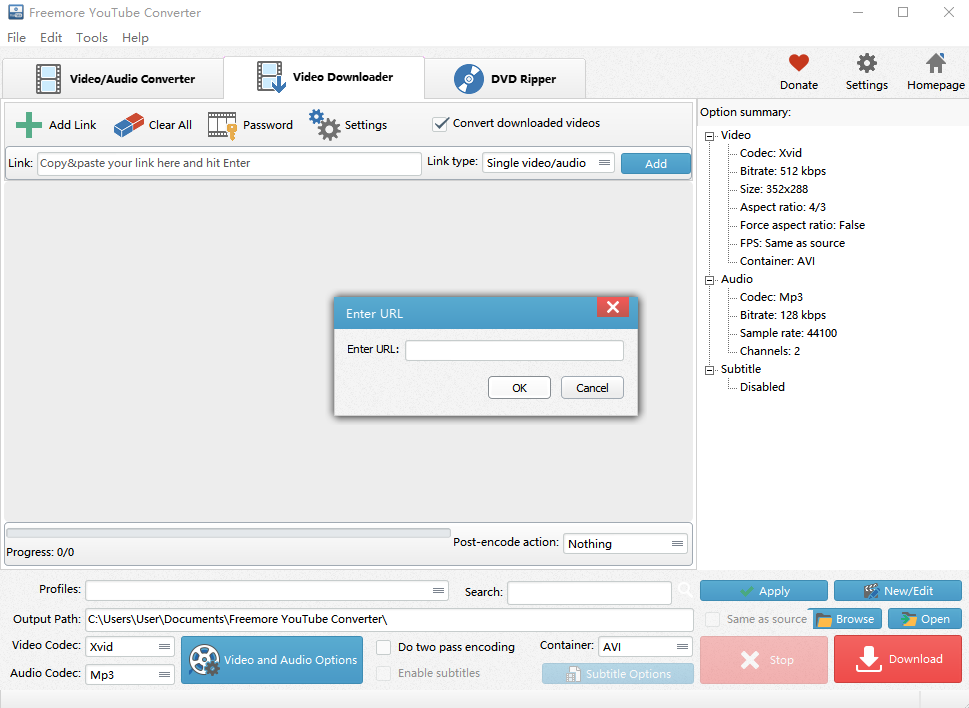Click the Open folder button

pos(925,619)
